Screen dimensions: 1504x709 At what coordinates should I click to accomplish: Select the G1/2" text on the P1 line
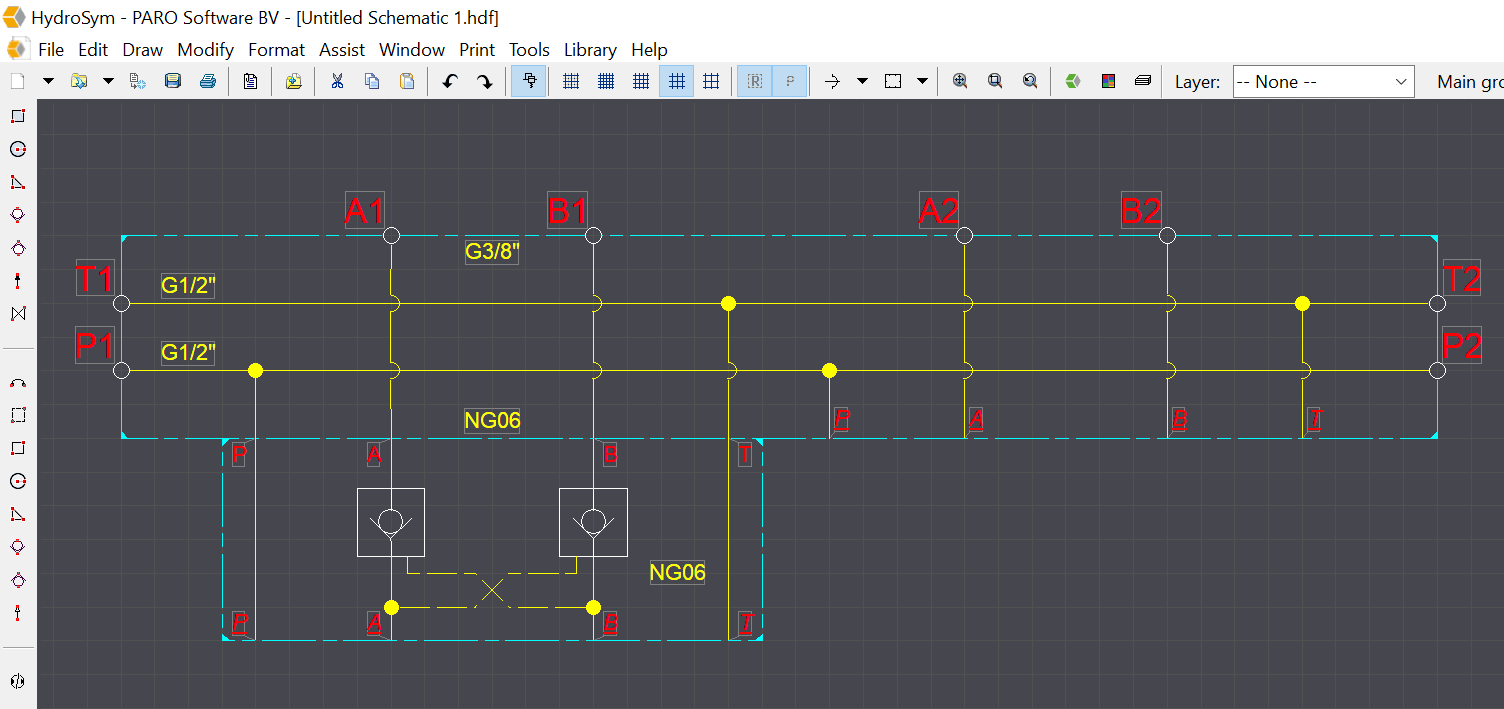click(188, 352)
